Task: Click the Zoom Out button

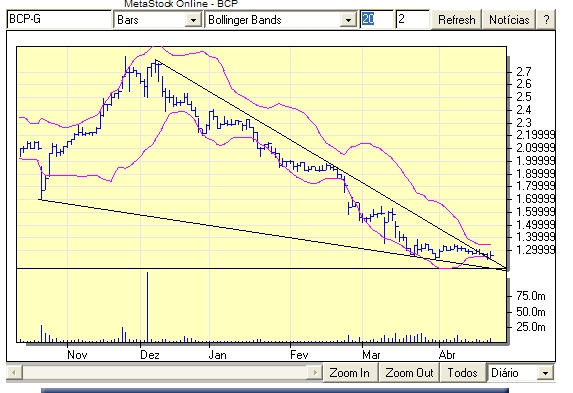Action: point(409,373)
